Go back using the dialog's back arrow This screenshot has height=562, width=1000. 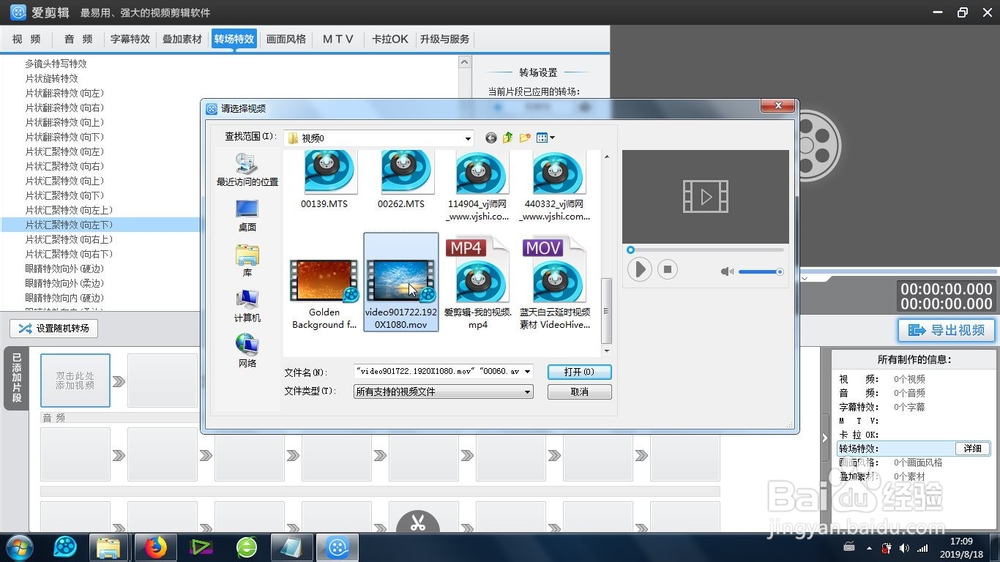tap(490, 138)
